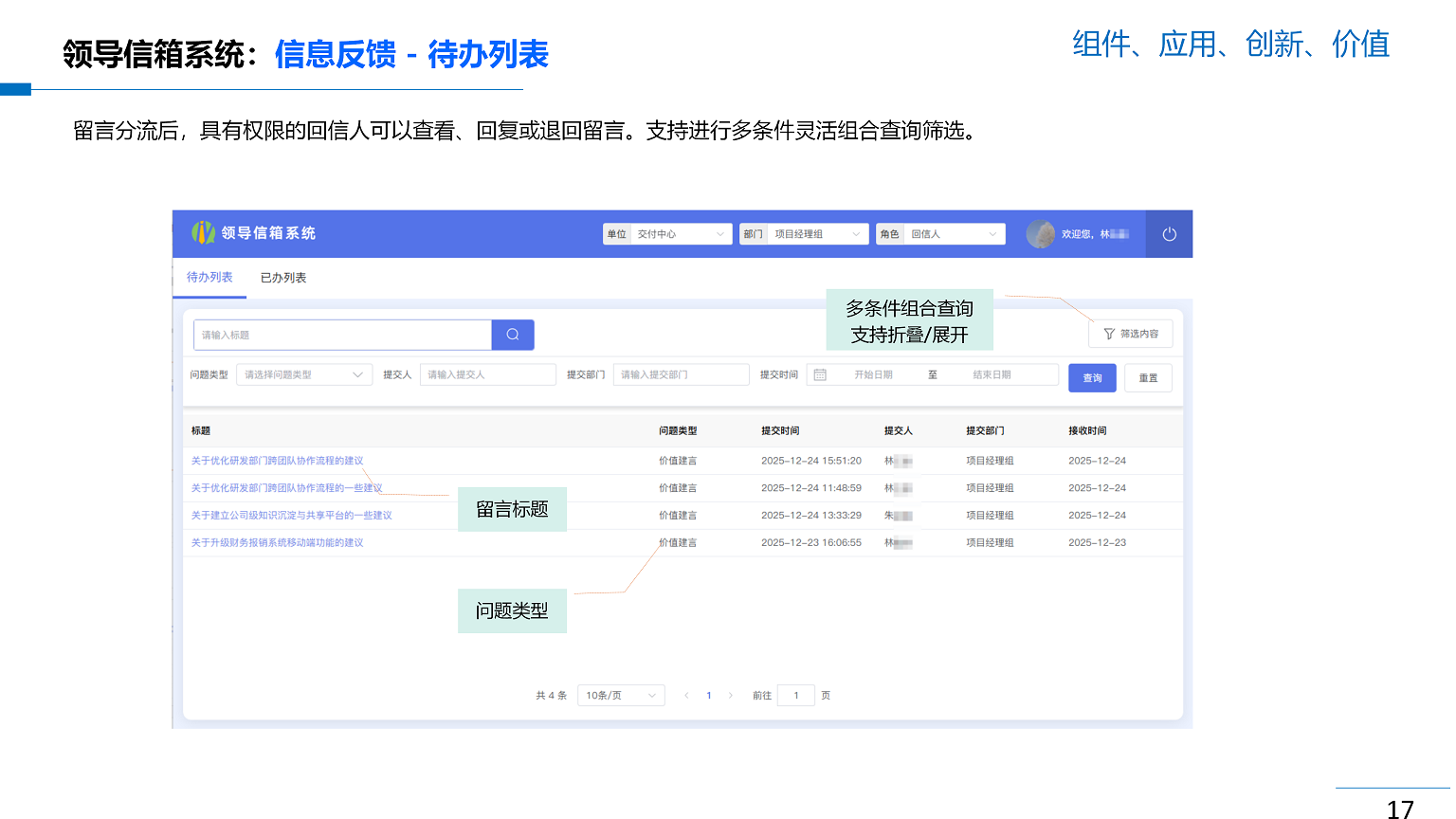Click the search magnifier icon
Image resolution: width=1456 pixels, height=819 pixels.
point(512,335)
